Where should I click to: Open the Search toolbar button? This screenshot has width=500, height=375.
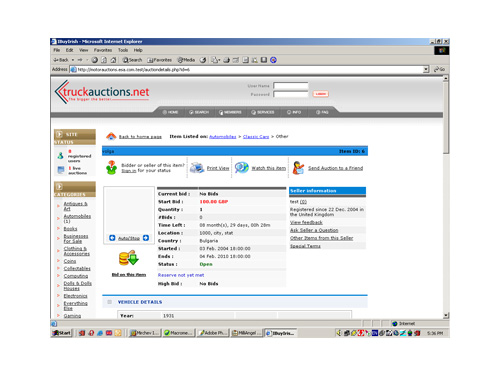pos(132,60)
